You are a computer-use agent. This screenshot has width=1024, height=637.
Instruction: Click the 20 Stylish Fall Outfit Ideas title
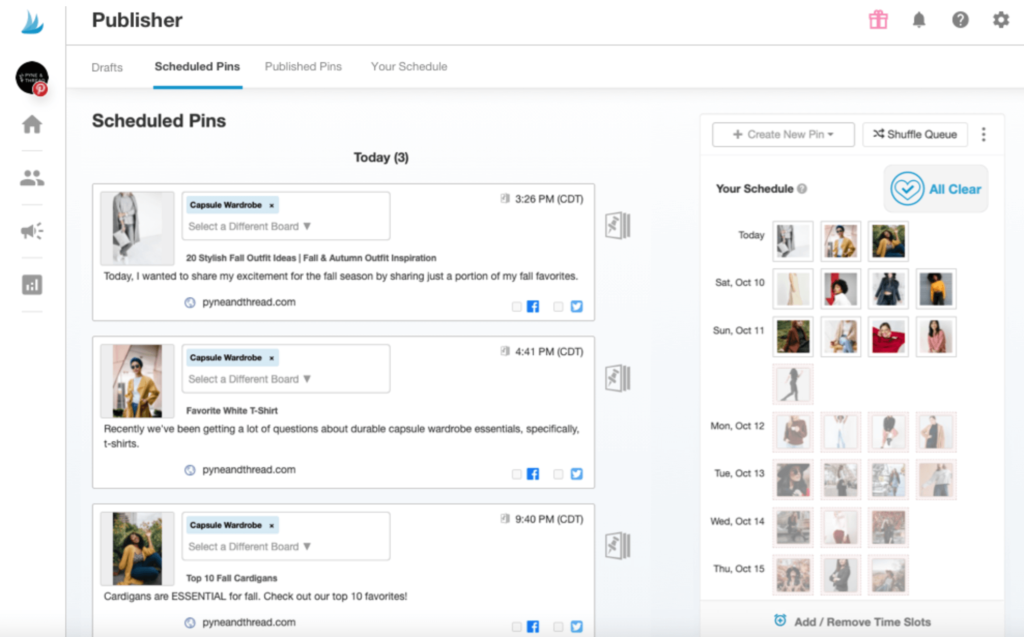point(311,258)
